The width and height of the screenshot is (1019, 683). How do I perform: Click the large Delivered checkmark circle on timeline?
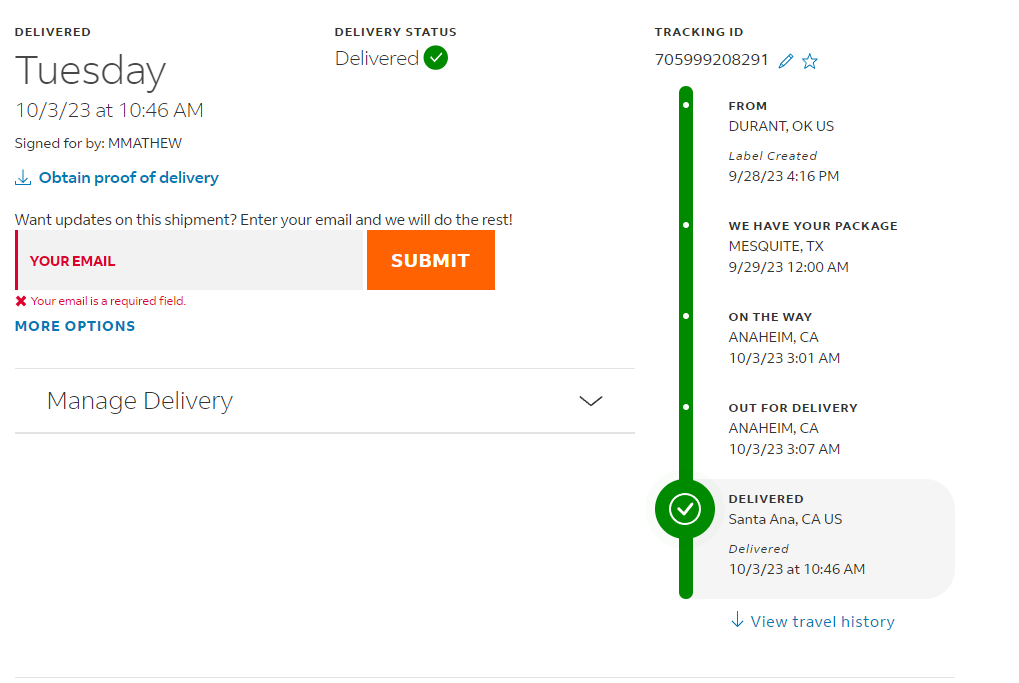click(x=685, y=509)
